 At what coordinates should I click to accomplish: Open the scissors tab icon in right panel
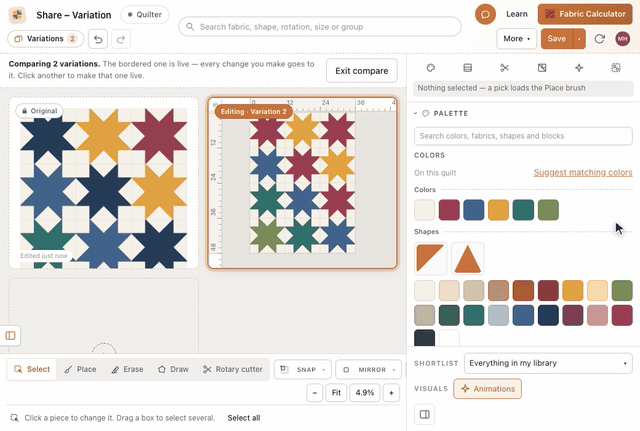pyautogui.click(x=504, y=68)
